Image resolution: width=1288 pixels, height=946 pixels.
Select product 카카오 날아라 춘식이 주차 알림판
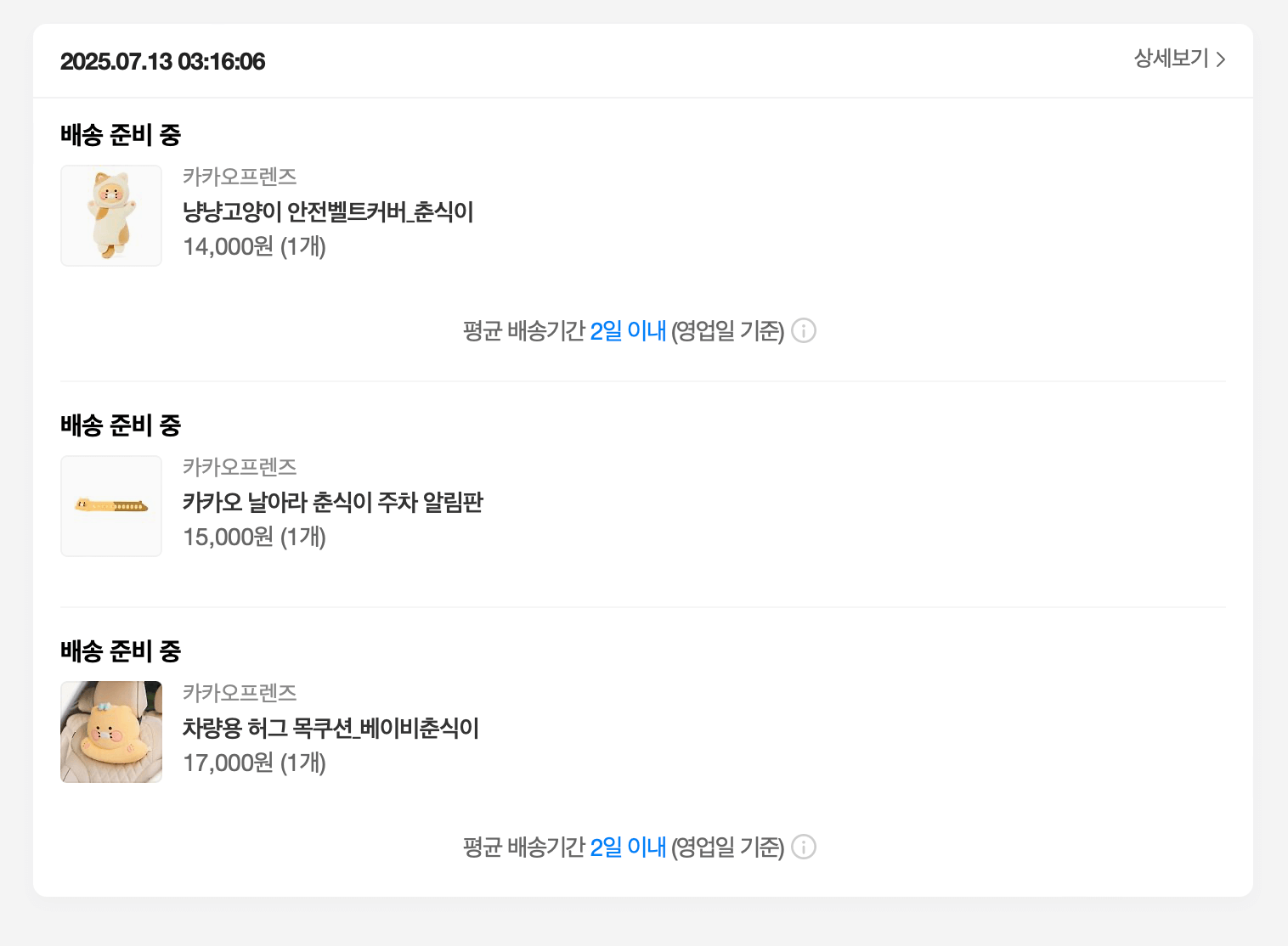pyautogui.click(x=334, y=503)
